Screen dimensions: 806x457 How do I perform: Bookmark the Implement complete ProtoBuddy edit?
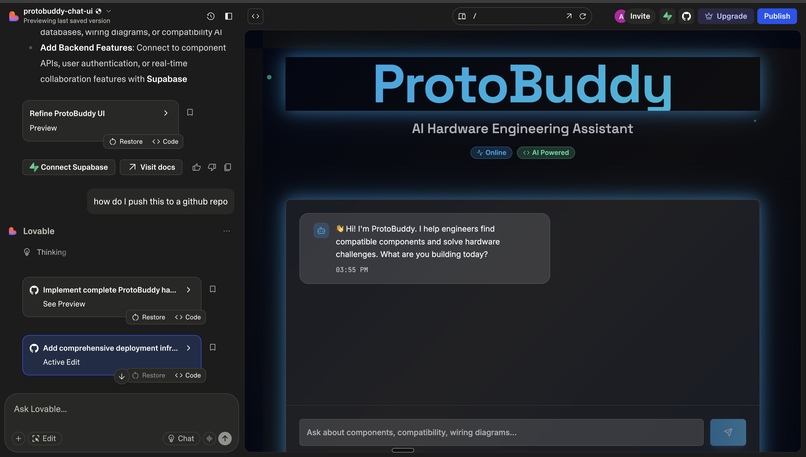[212, 289]
